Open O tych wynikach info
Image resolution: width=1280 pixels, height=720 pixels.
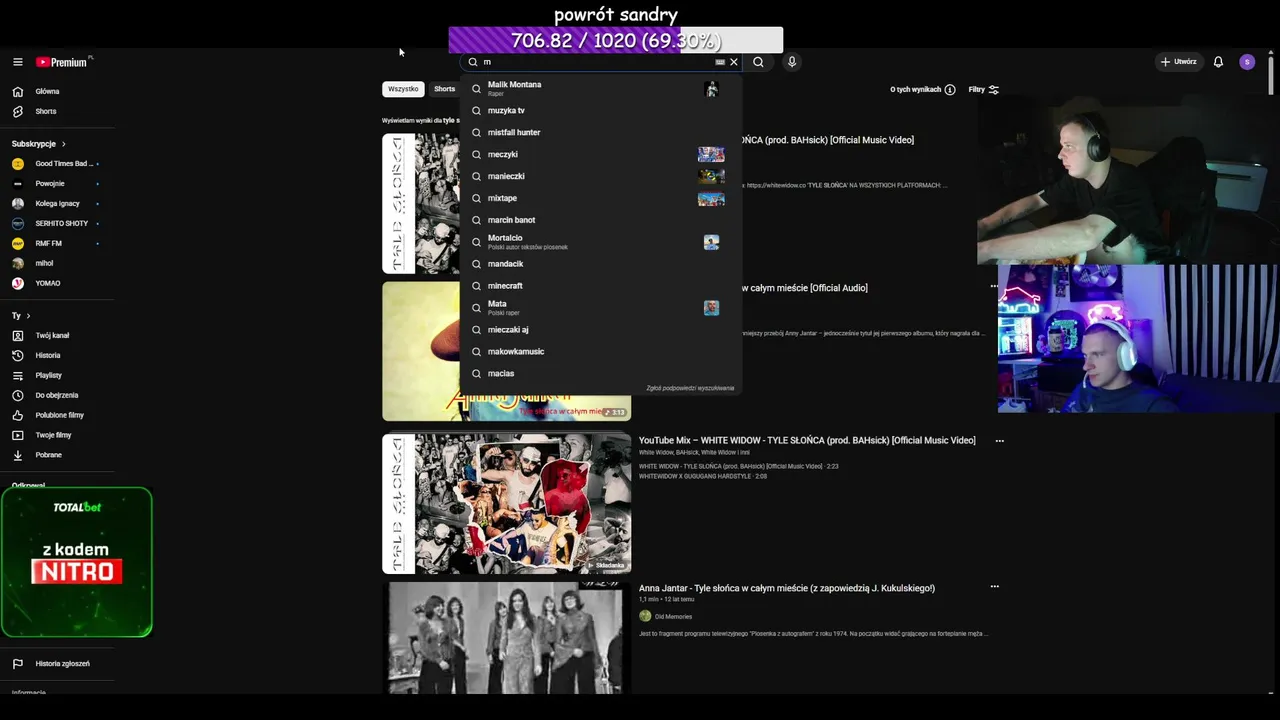[x=922, y=90]
